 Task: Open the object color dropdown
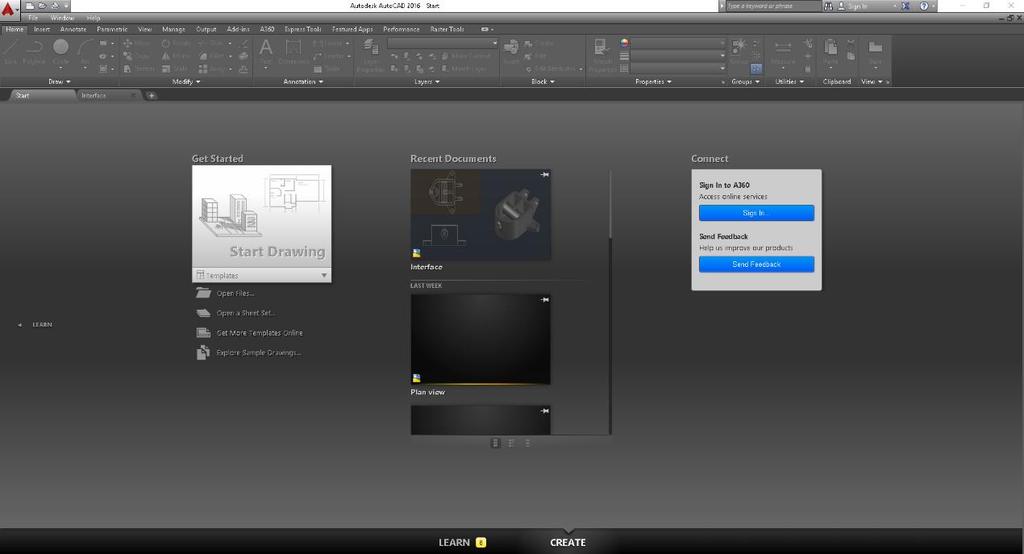tap(679, 43)
